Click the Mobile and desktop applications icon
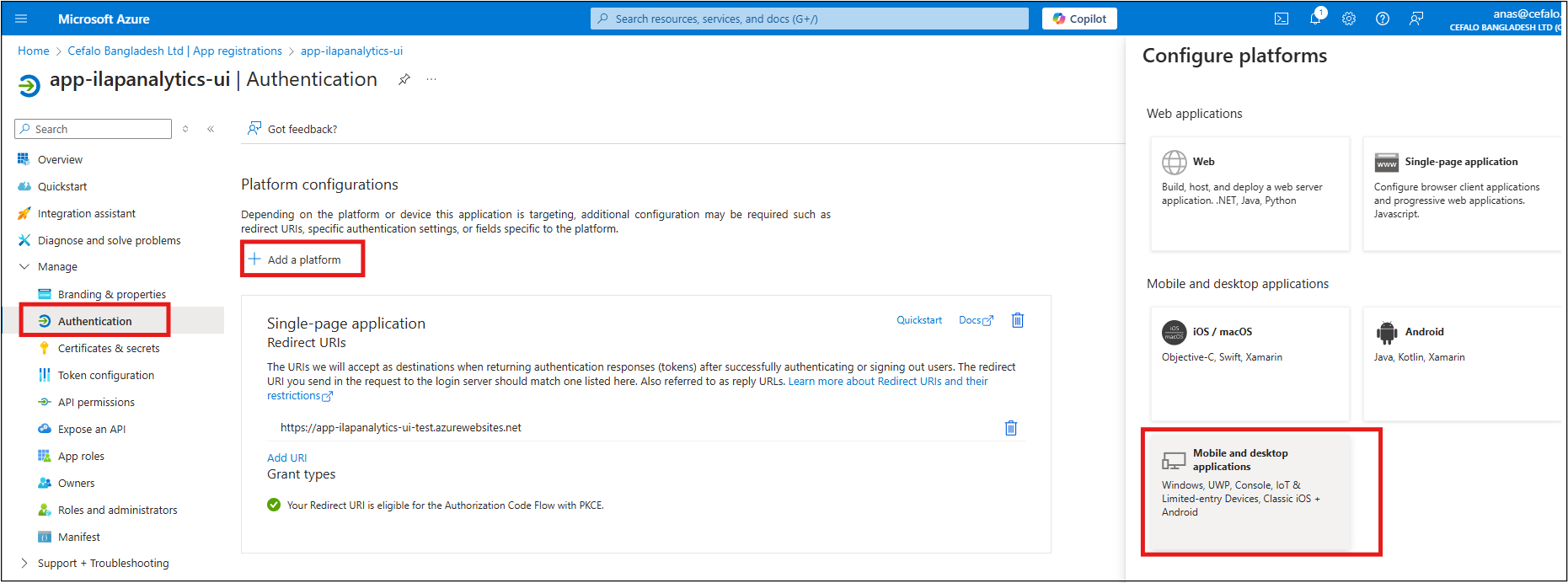 coord(1174,461)
